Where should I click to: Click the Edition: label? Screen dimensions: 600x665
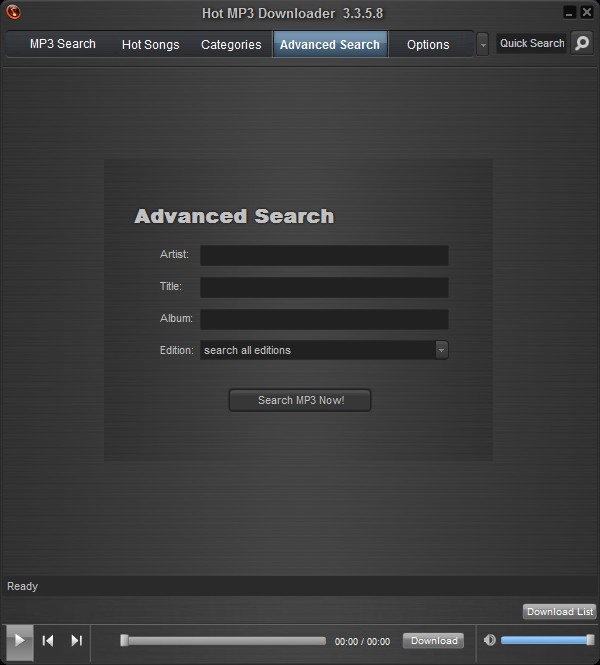tap(176, 350)
